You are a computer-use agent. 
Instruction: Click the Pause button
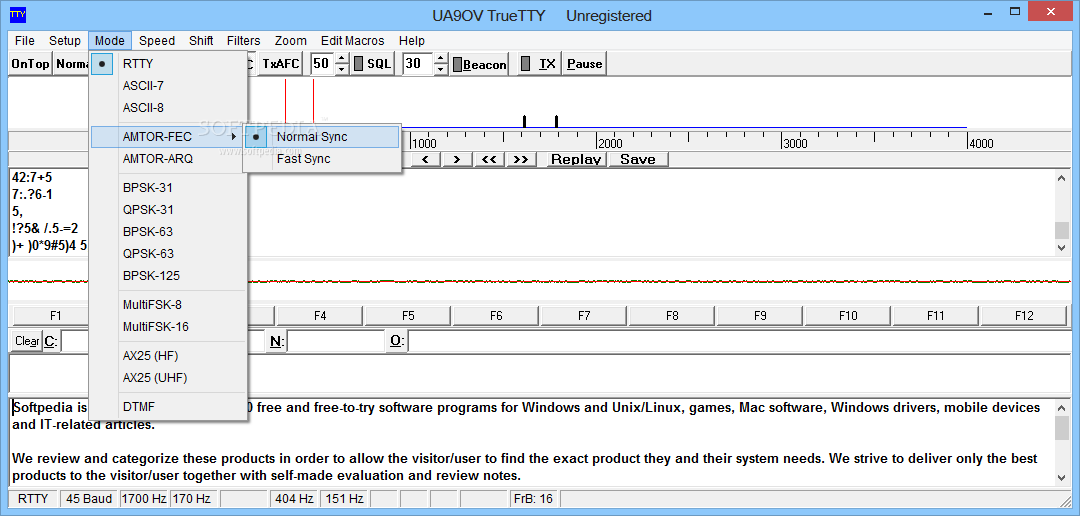pos(585,64)
